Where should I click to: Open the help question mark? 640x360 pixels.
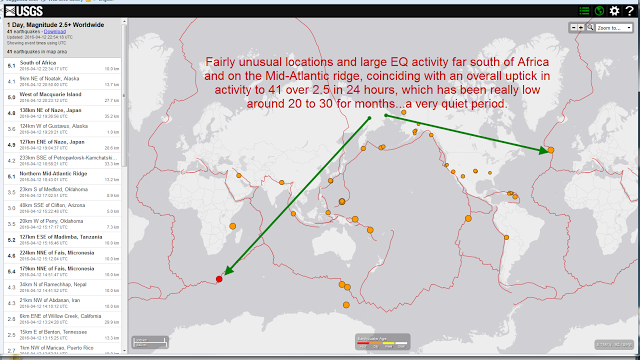tap(629, 11)
